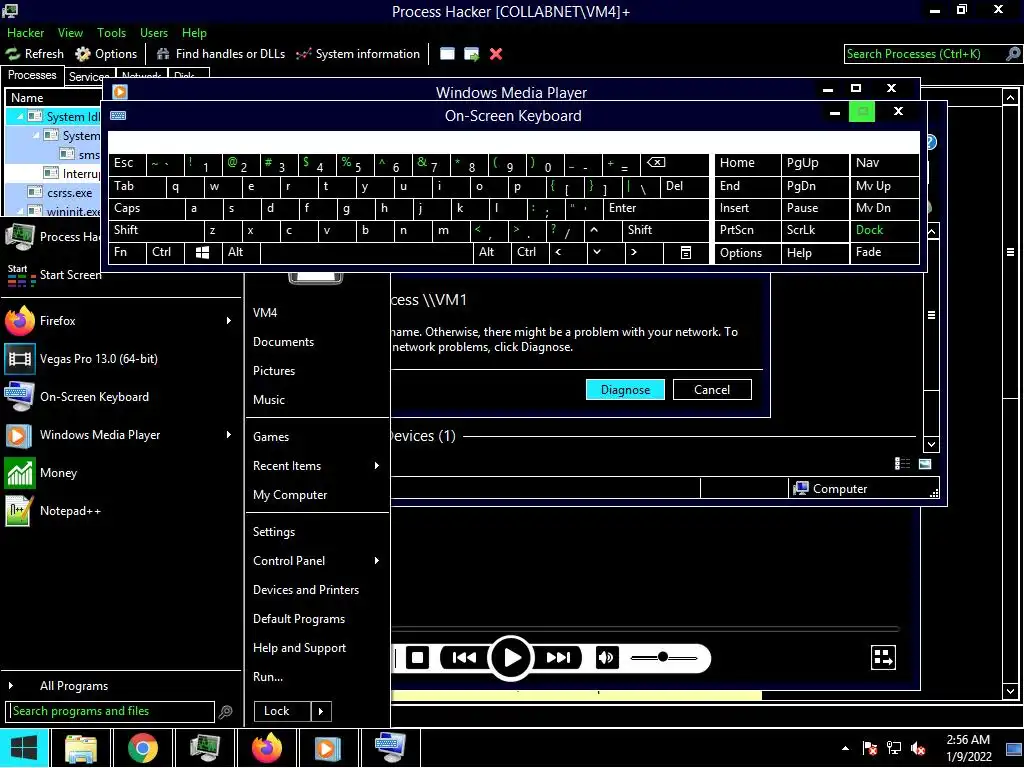This screenshot has height=768, width=1024.
Task: Expand Firefox jump list arrow in Start menu
Action: coord(229,321)
